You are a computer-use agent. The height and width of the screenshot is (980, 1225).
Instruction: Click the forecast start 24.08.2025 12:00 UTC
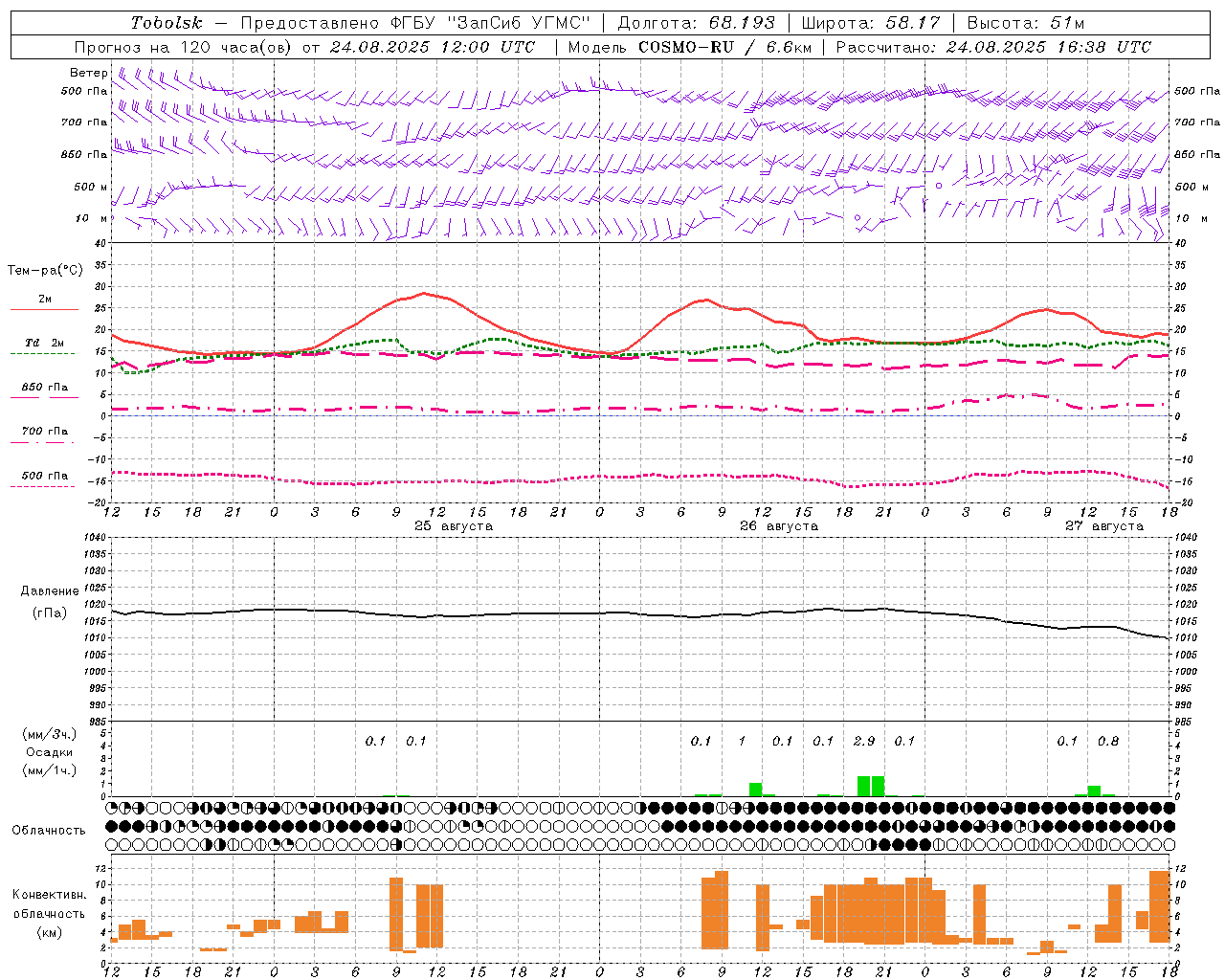431,47
